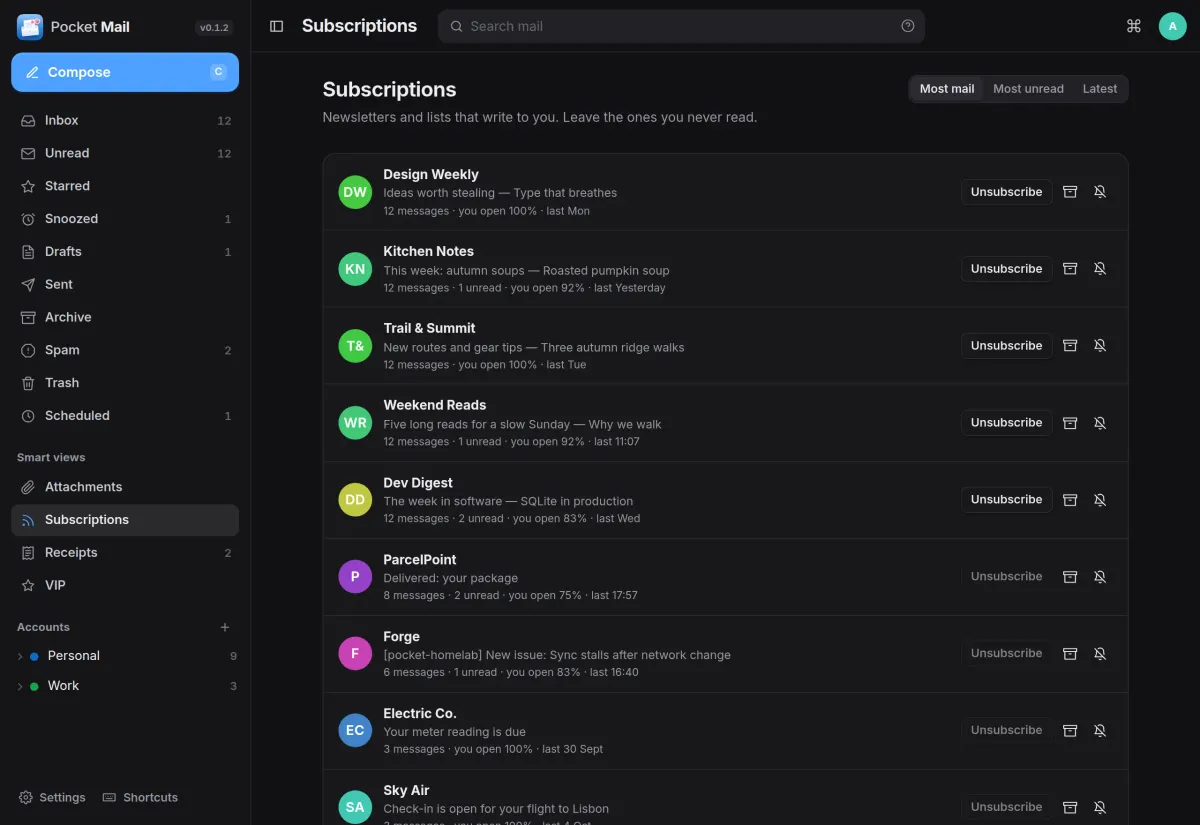1200x825 pixels.
Task: Show Starred messages
Action: click(125, 186)
